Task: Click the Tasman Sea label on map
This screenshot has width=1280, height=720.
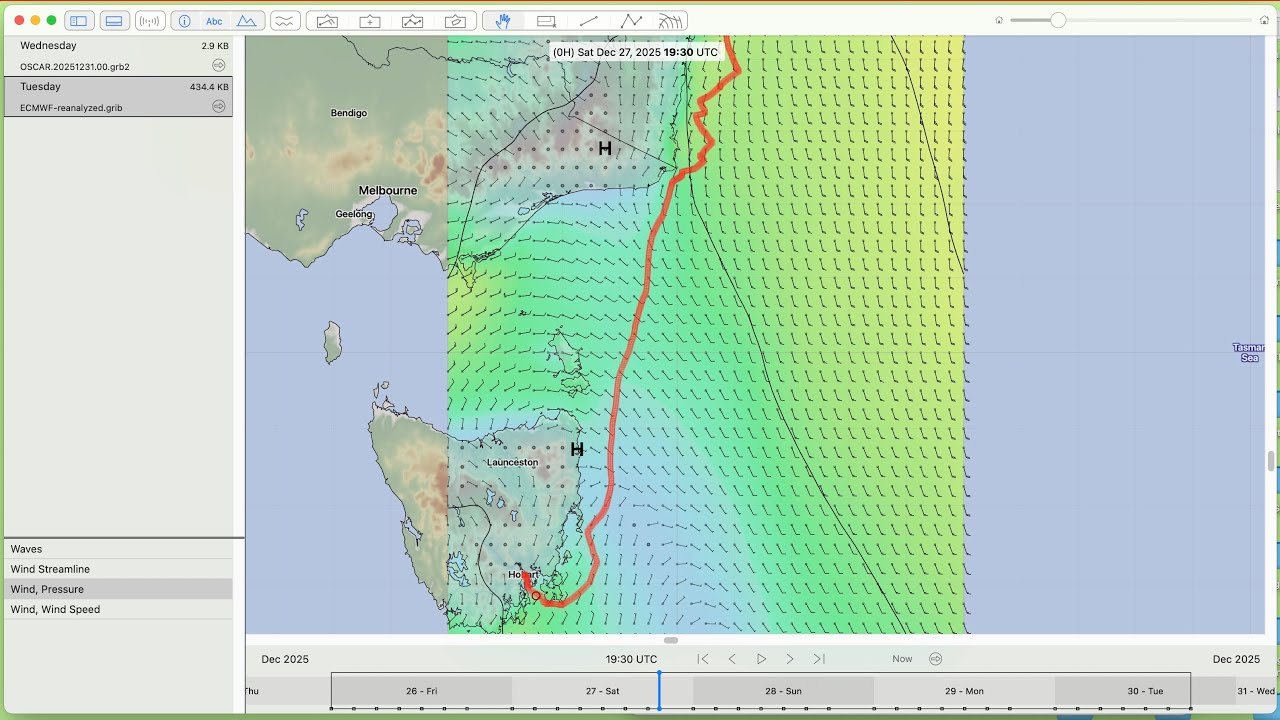Action: pyautogui.click(x=1249, y=352)
